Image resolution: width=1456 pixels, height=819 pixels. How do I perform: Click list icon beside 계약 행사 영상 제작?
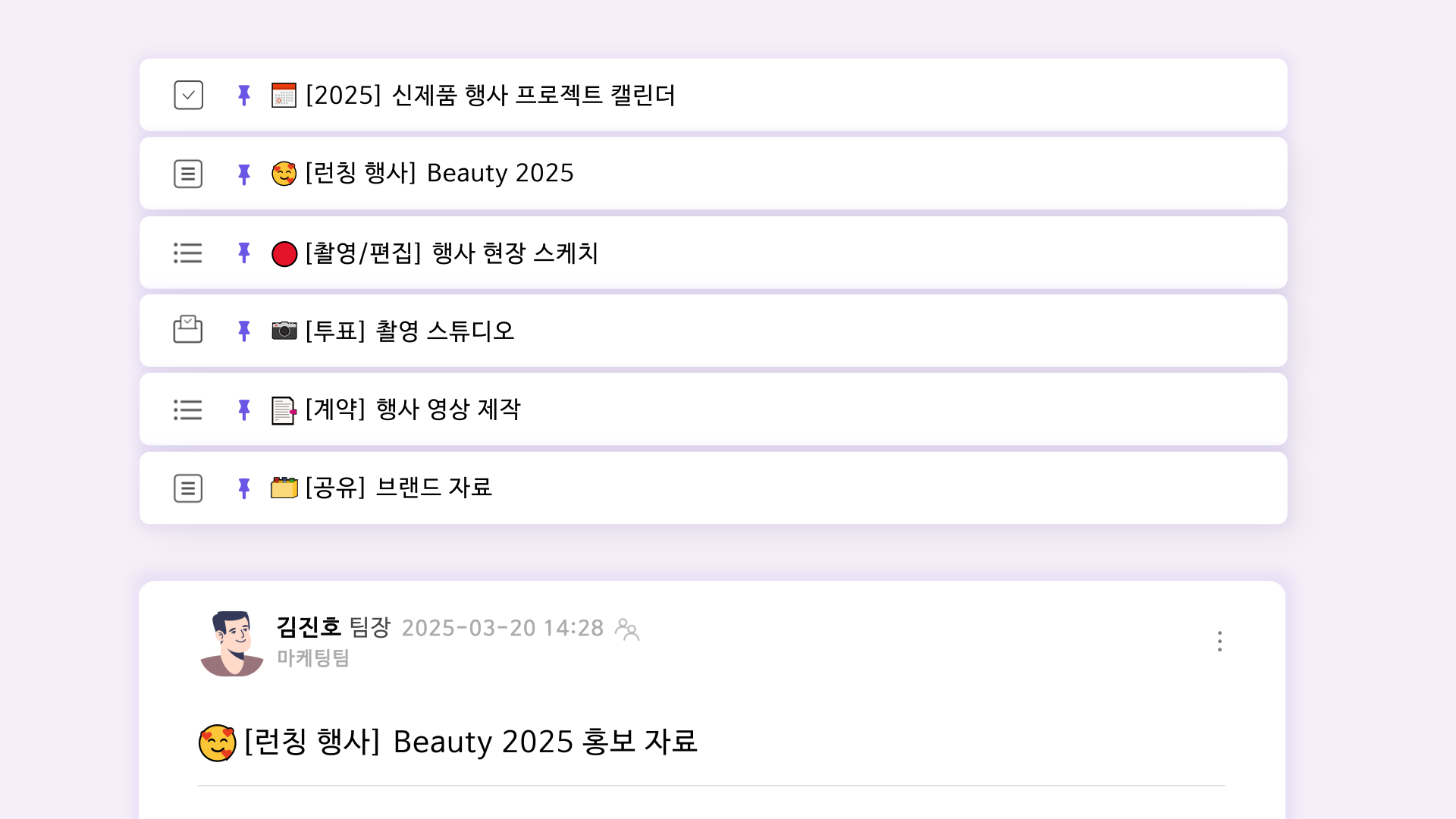coord(188,410)
